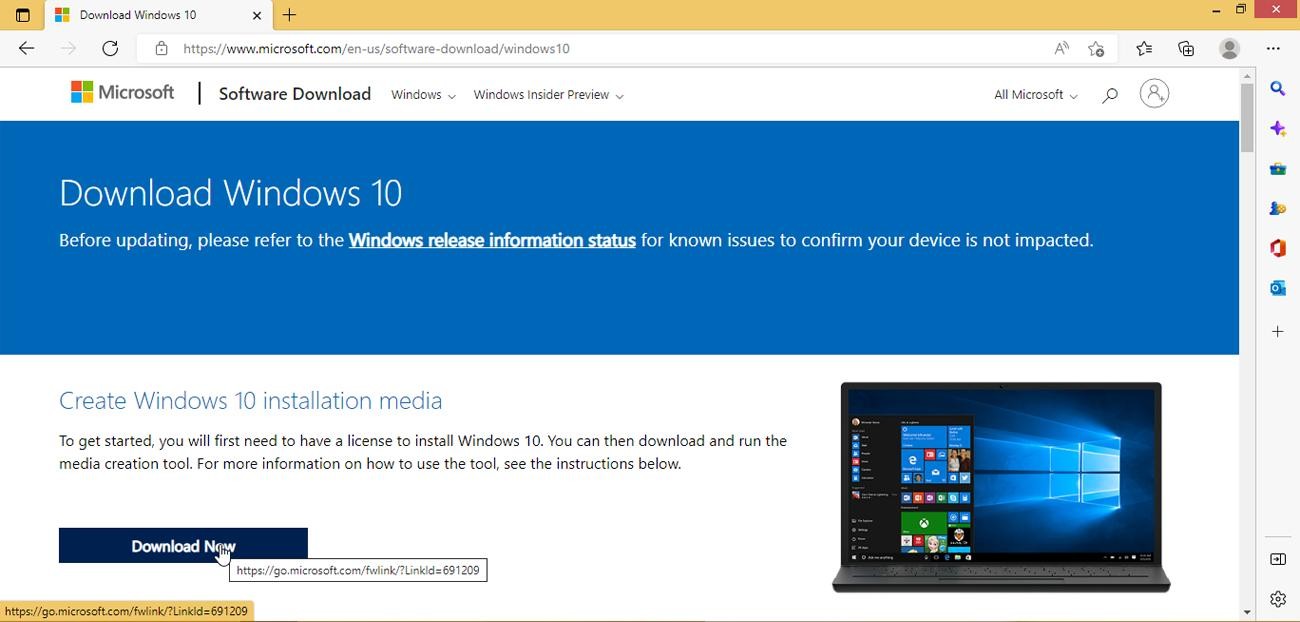Expand Windows Insider Preview menu
This screenshot has width=1300, height=622.
click(x=548, y=95)
